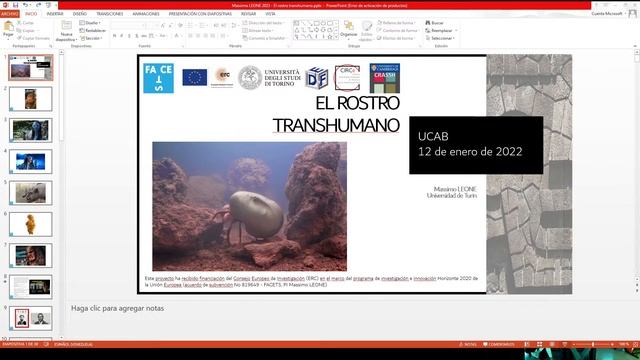
Task: Switch to the REVISAR ribbon tab
Action: tap(248, 14)
